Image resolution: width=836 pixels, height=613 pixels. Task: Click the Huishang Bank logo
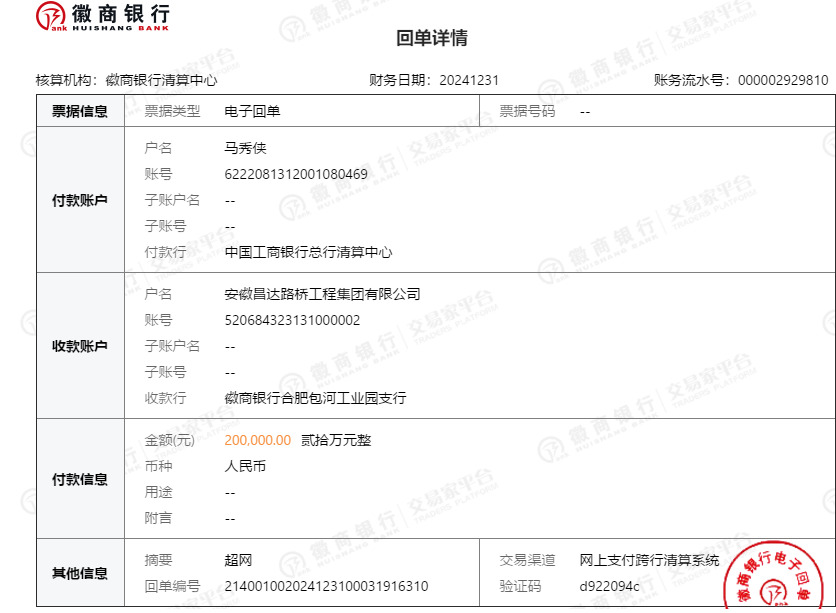click(x=102, y=17)
